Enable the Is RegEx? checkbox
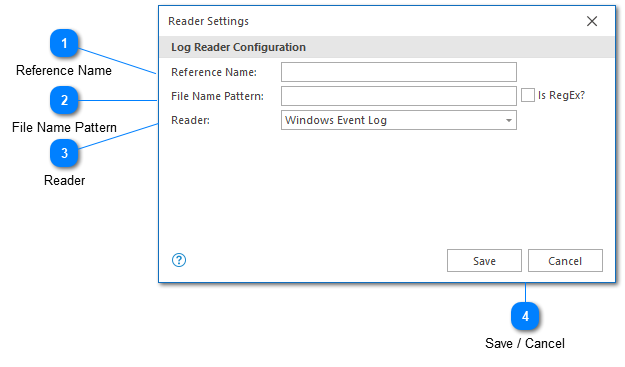Screen dimensions: 625x367 528,95
